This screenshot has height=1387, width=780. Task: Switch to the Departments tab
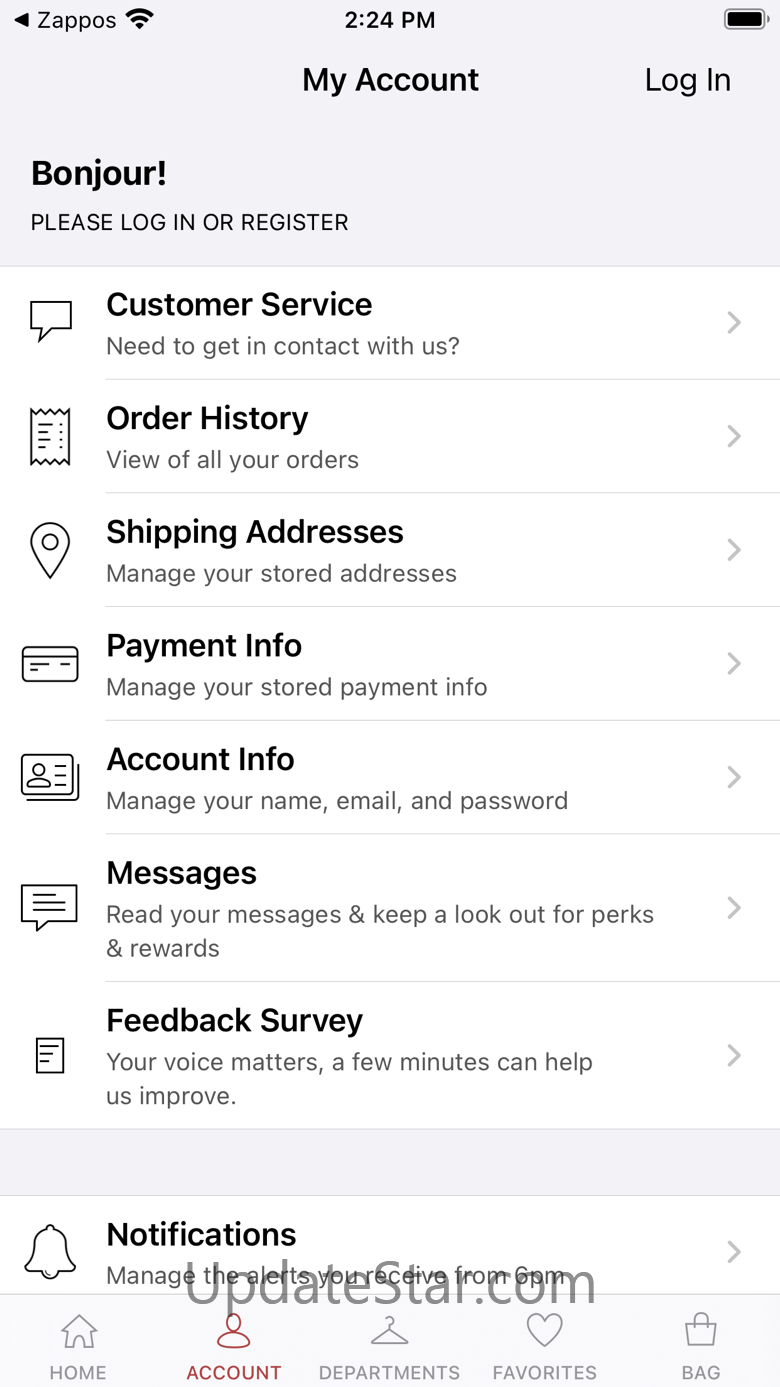click(x=389, y=1347)
